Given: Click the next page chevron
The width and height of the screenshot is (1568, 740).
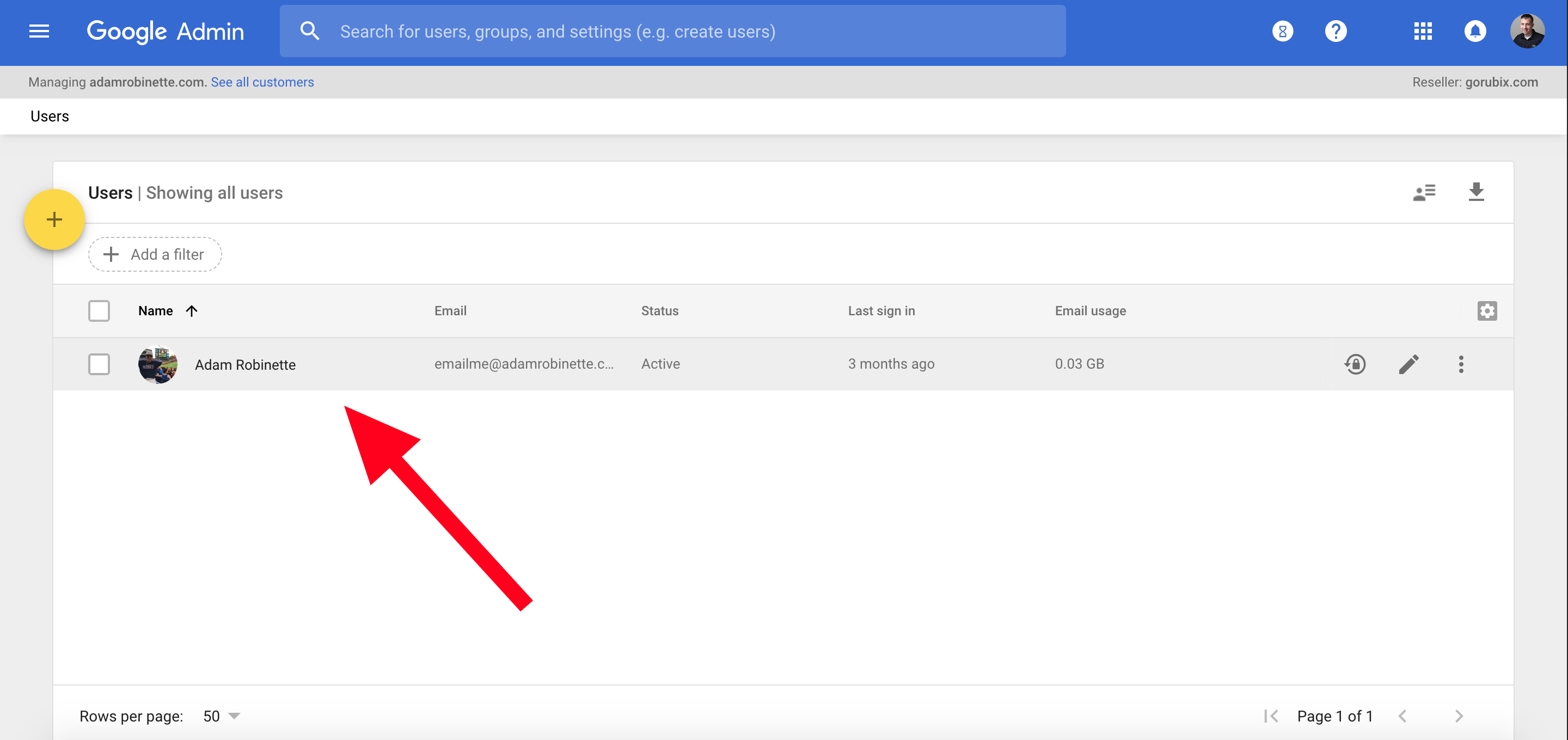Looking at the screenshot, I should pyautogui.click(x=1459, y=716).
